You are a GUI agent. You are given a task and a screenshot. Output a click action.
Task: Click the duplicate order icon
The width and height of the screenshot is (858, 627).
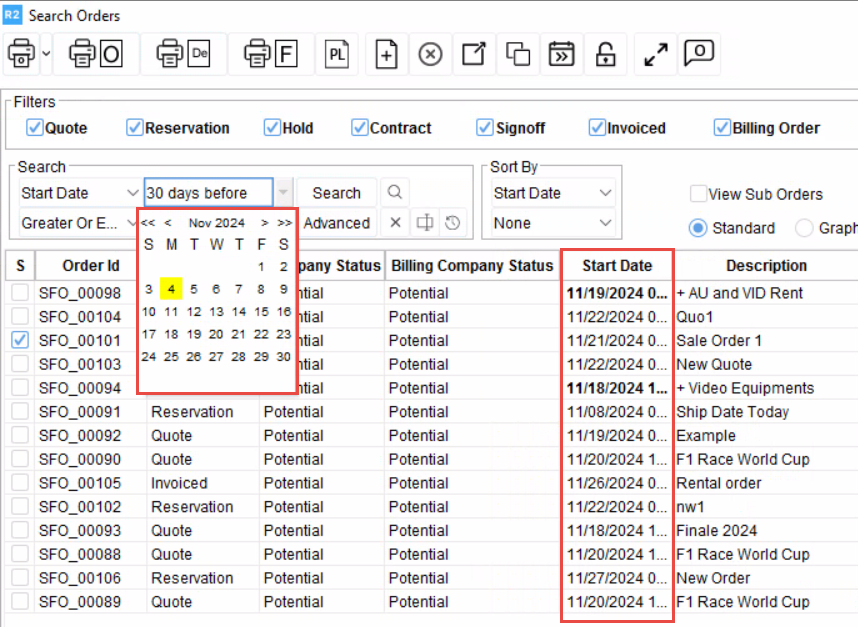pyautogui.click(x=518, y=55)
